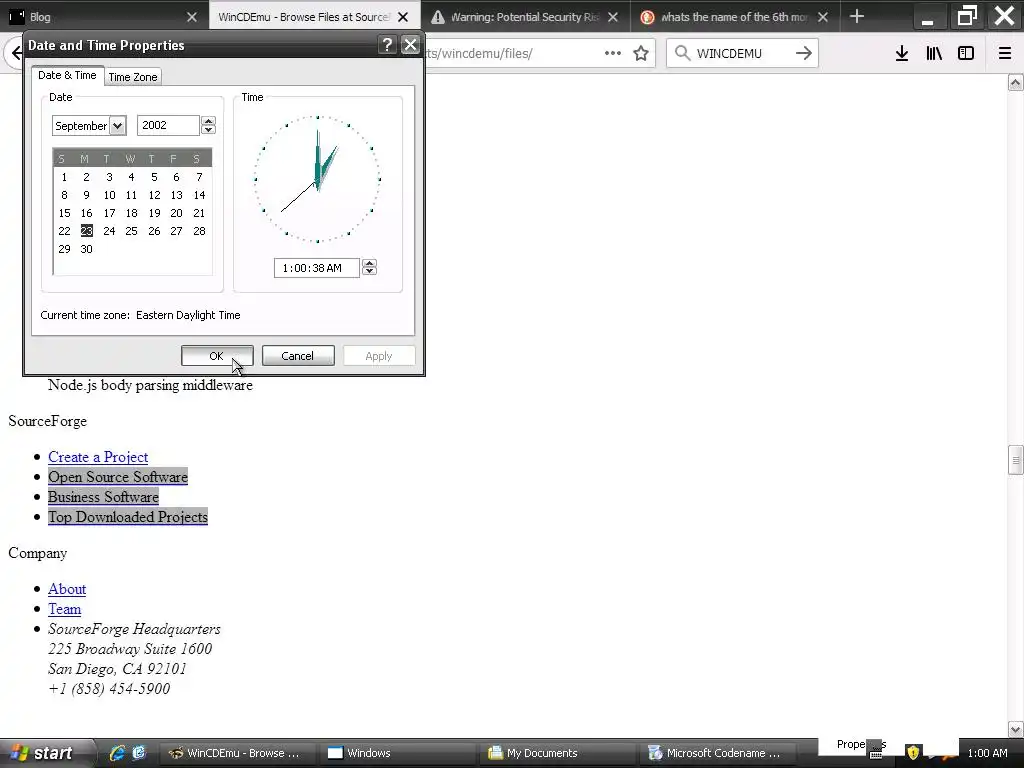Open the Team link

65,609
